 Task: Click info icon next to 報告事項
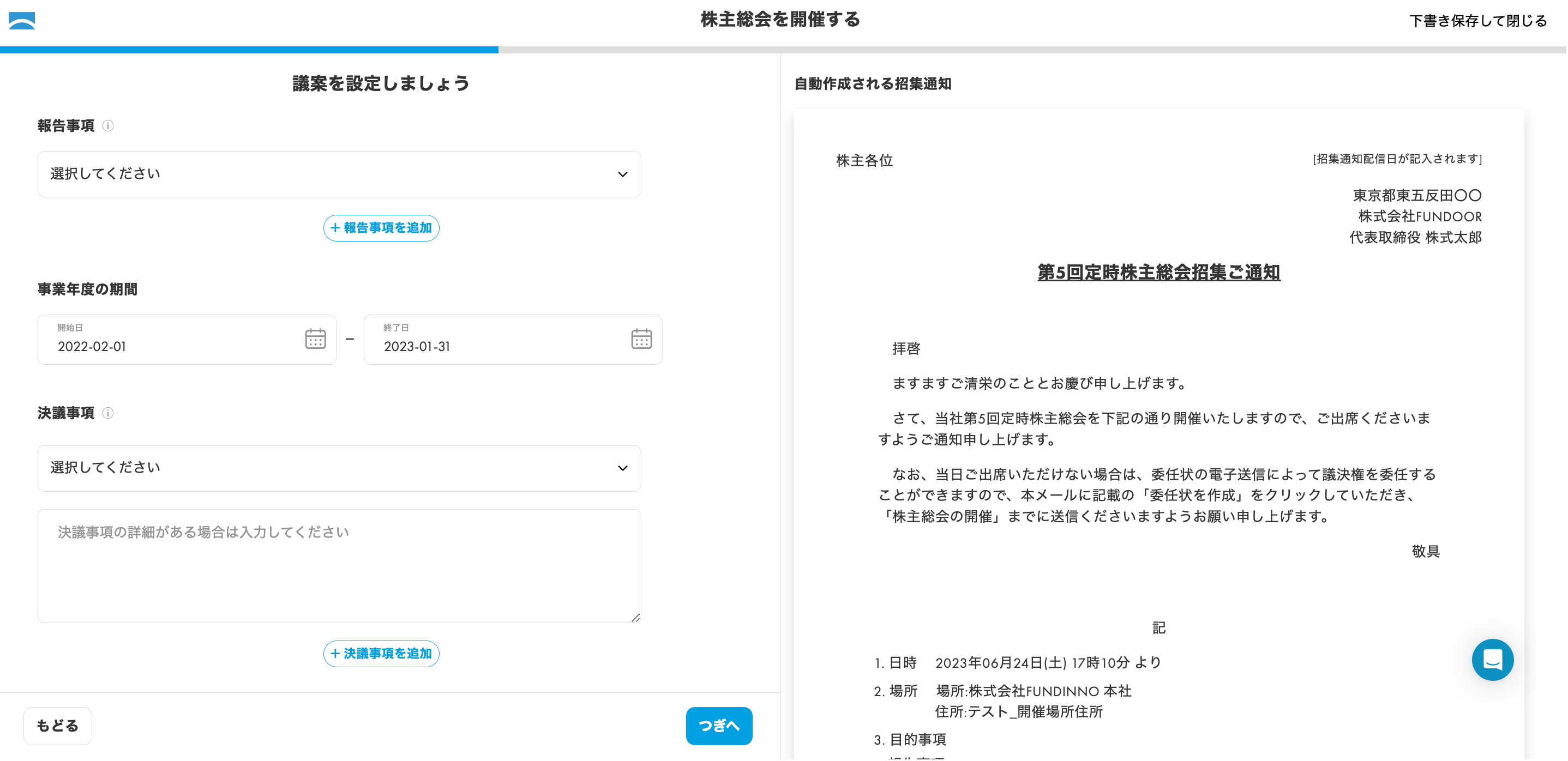tap(108, 126)
